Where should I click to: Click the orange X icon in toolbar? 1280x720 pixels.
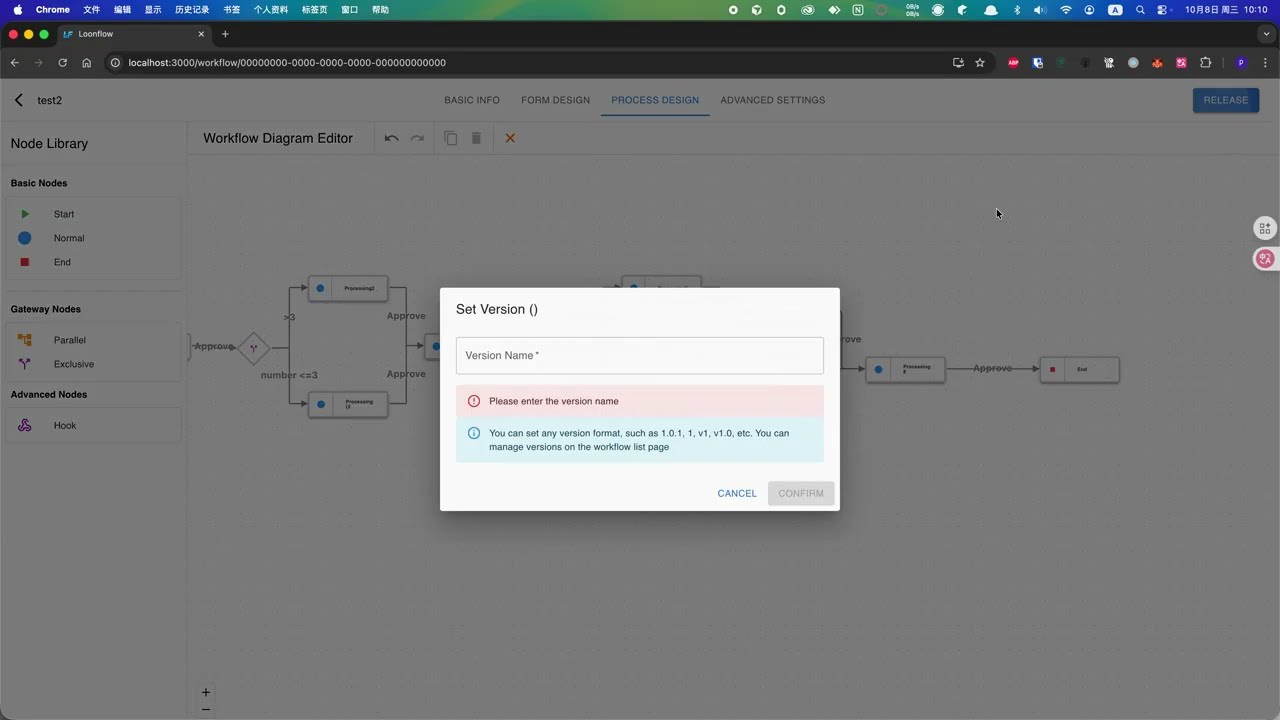[510, 138]
